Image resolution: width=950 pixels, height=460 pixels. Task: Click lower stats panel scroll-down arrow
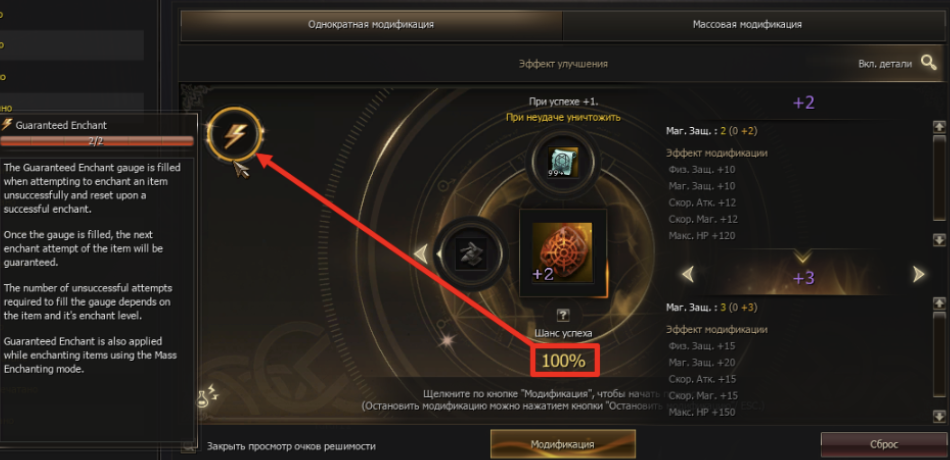[939, 416]
